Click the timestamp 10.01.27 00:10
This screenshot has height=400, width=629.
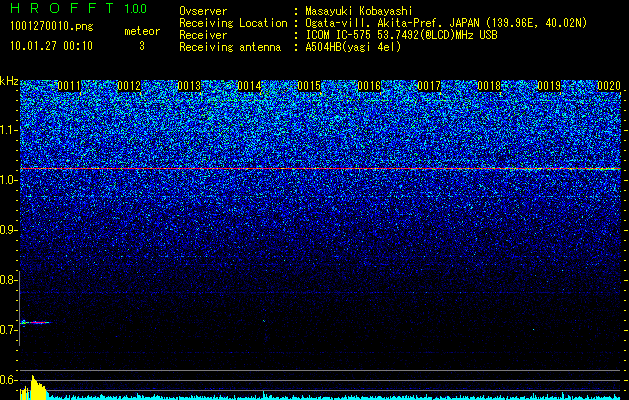(x=52, y=46)
